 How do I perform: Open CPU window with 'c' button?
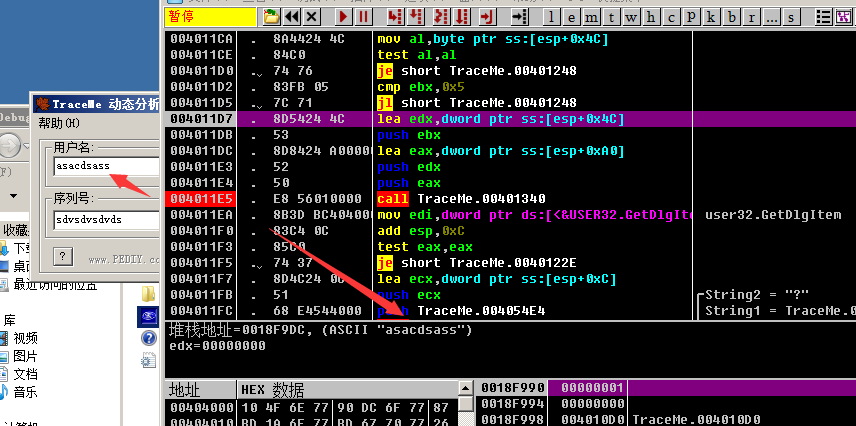click(x=671, y=17)
